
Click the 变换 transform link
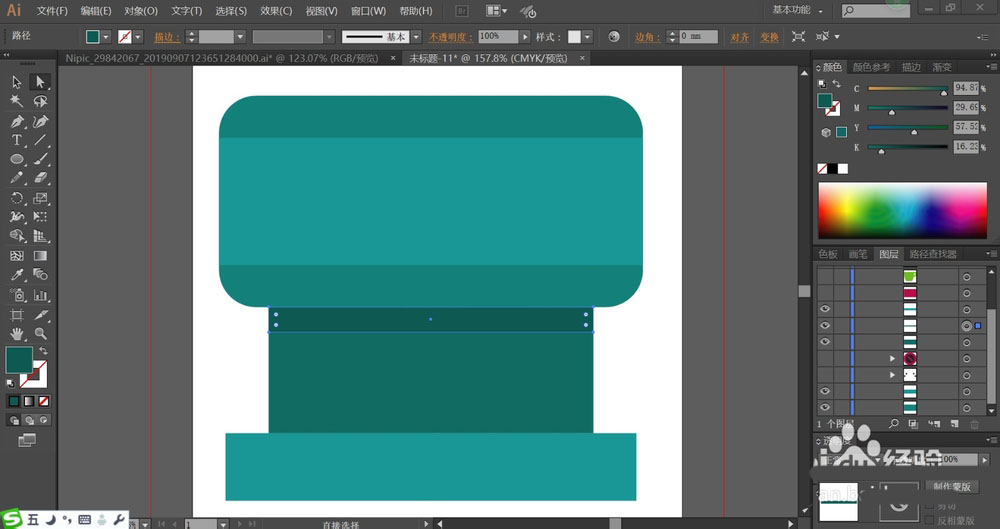(x=769, y=38)
